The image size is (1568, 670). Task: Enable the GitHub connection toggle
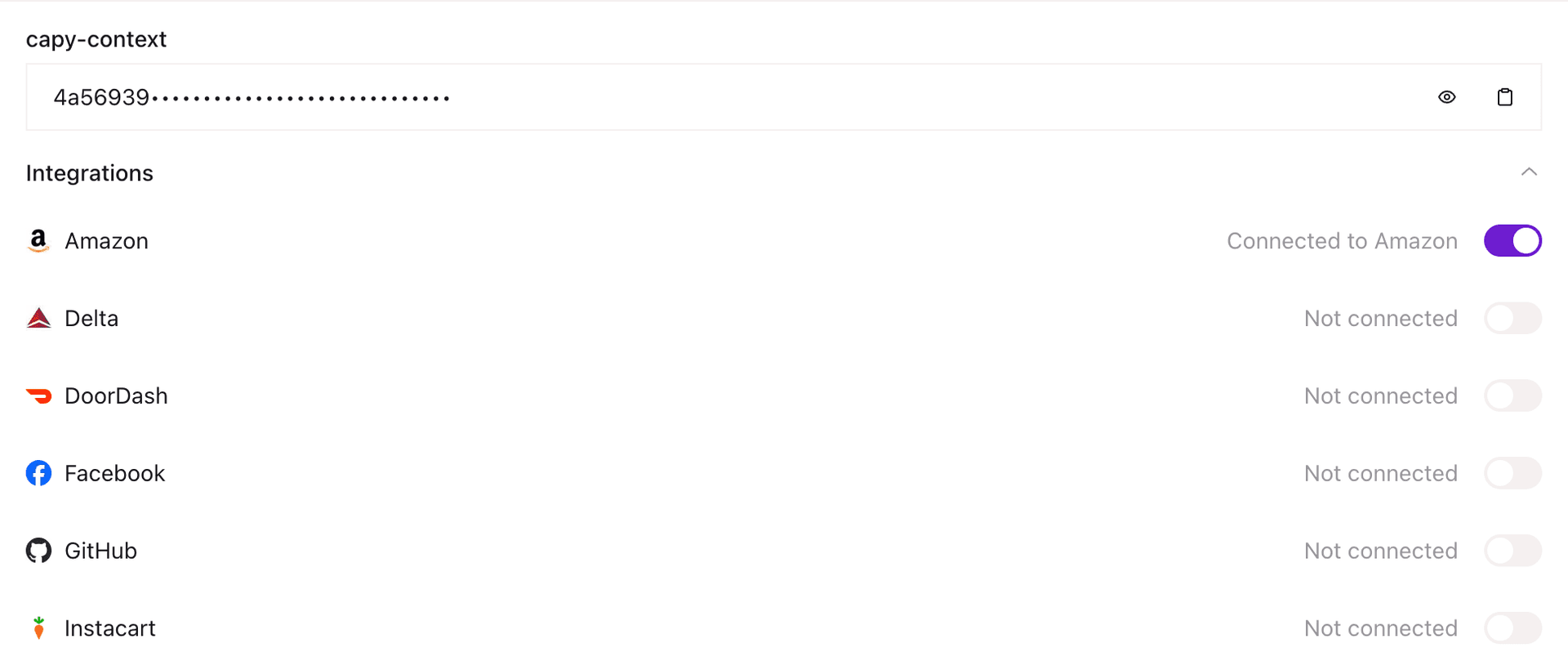[x=1512, y=551]
